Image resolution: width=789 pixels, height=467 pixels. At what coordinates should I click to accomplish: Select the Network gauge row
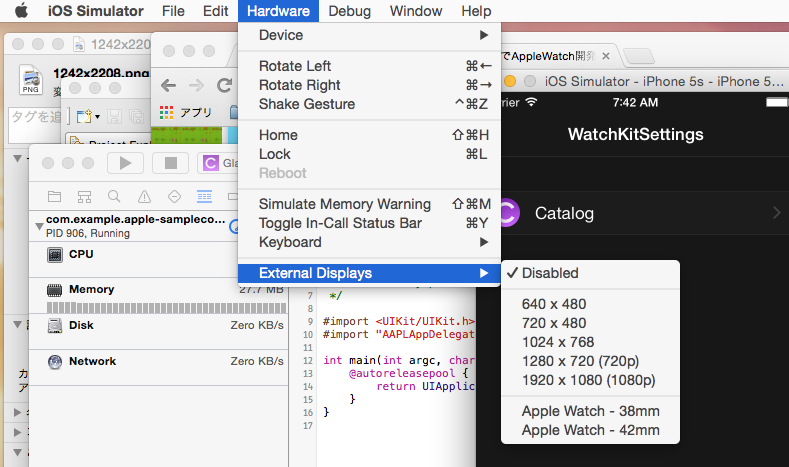[x=159, y=368]
